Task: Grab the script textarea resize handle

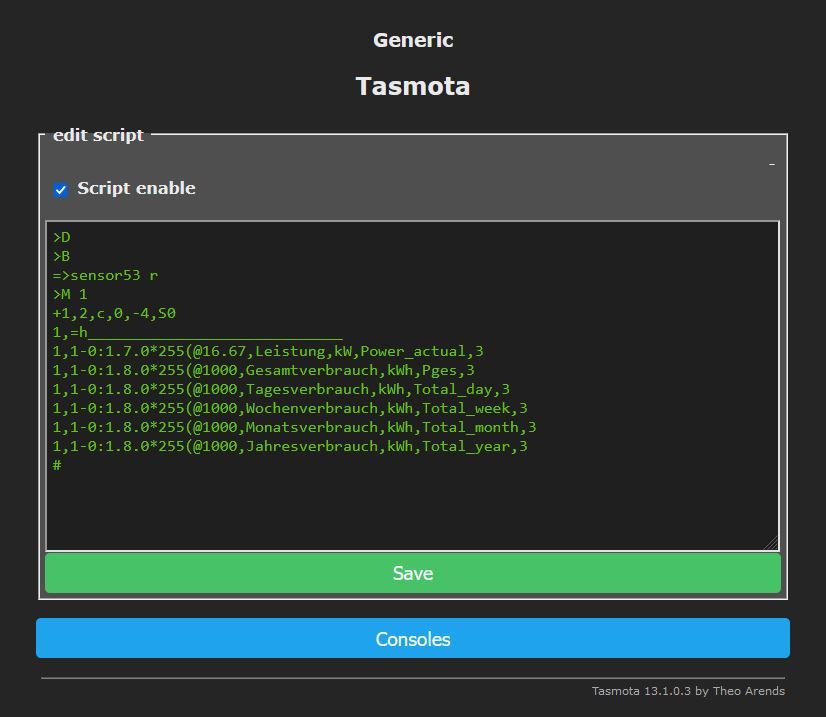Action: click(x=771, y=543)
